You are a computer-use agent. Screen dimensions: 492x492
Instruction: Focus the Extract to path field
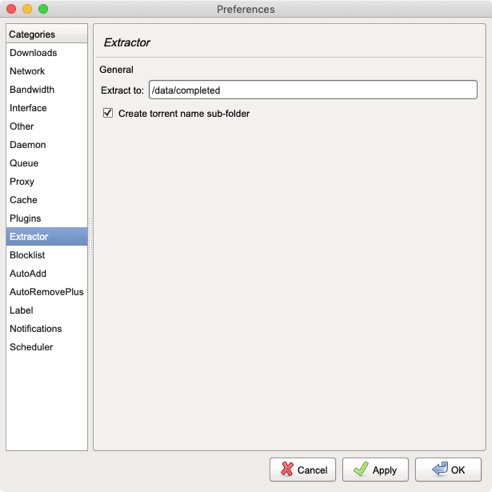313,90
